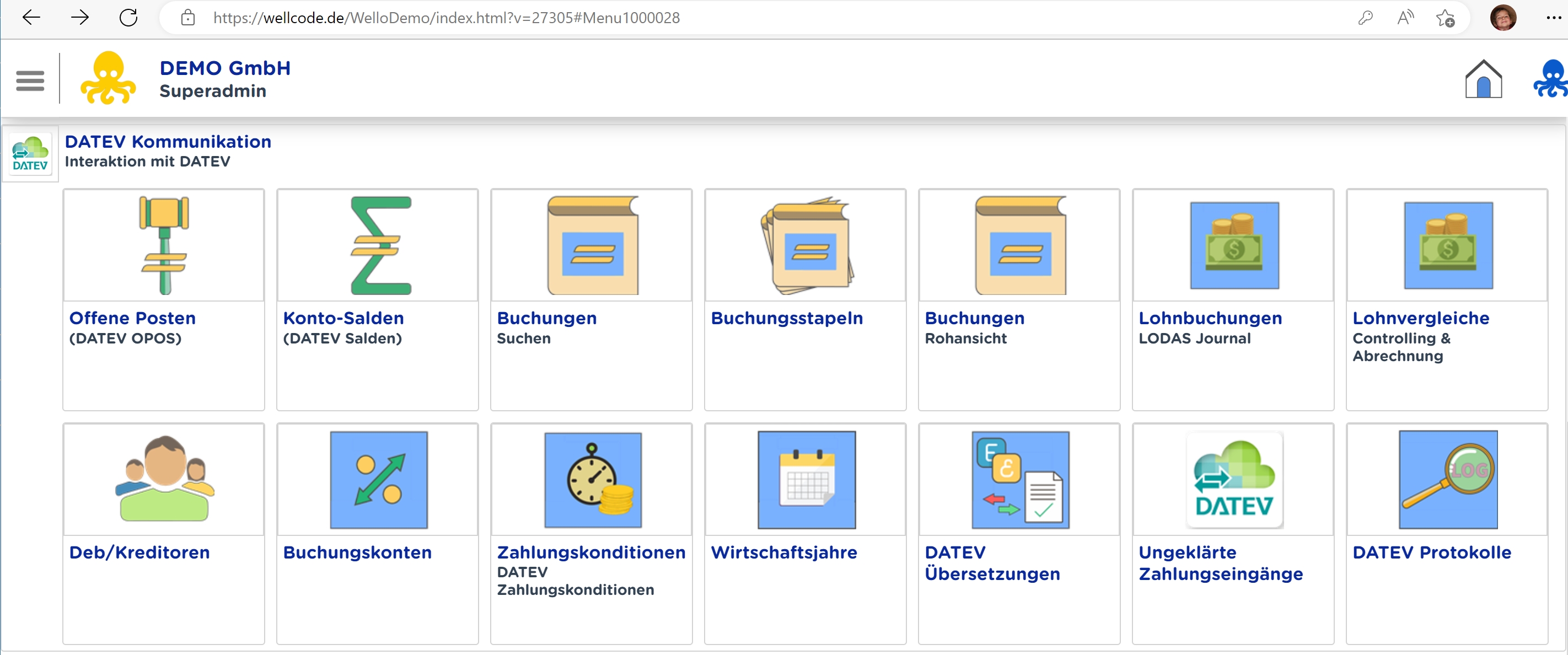Open DATEV Übersetzungen currency icon
This screenshot has height=655, width=1568.
(x=1020, y=479)
